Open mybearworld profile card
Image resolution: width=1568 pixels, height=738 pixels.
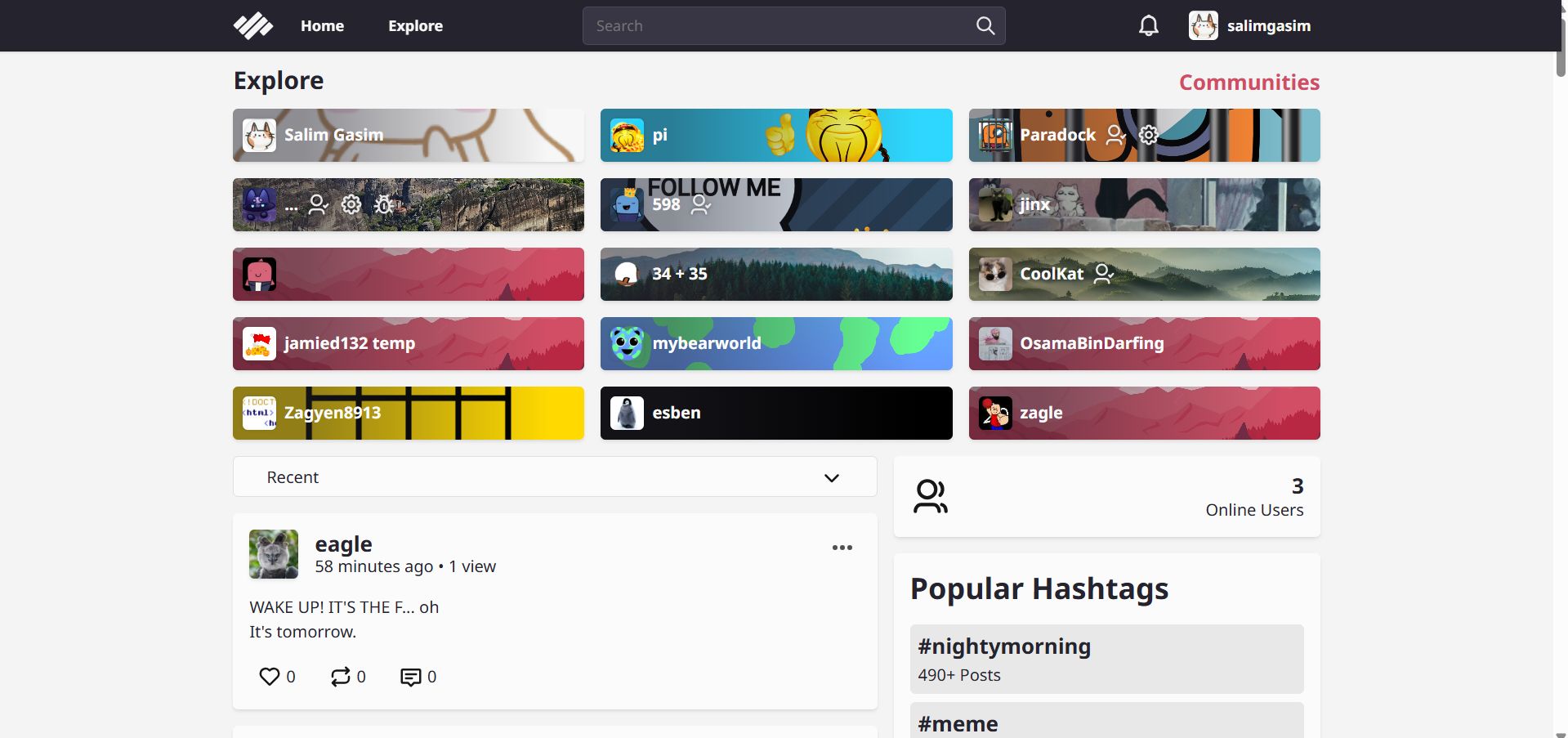click(x=776, y=343)
